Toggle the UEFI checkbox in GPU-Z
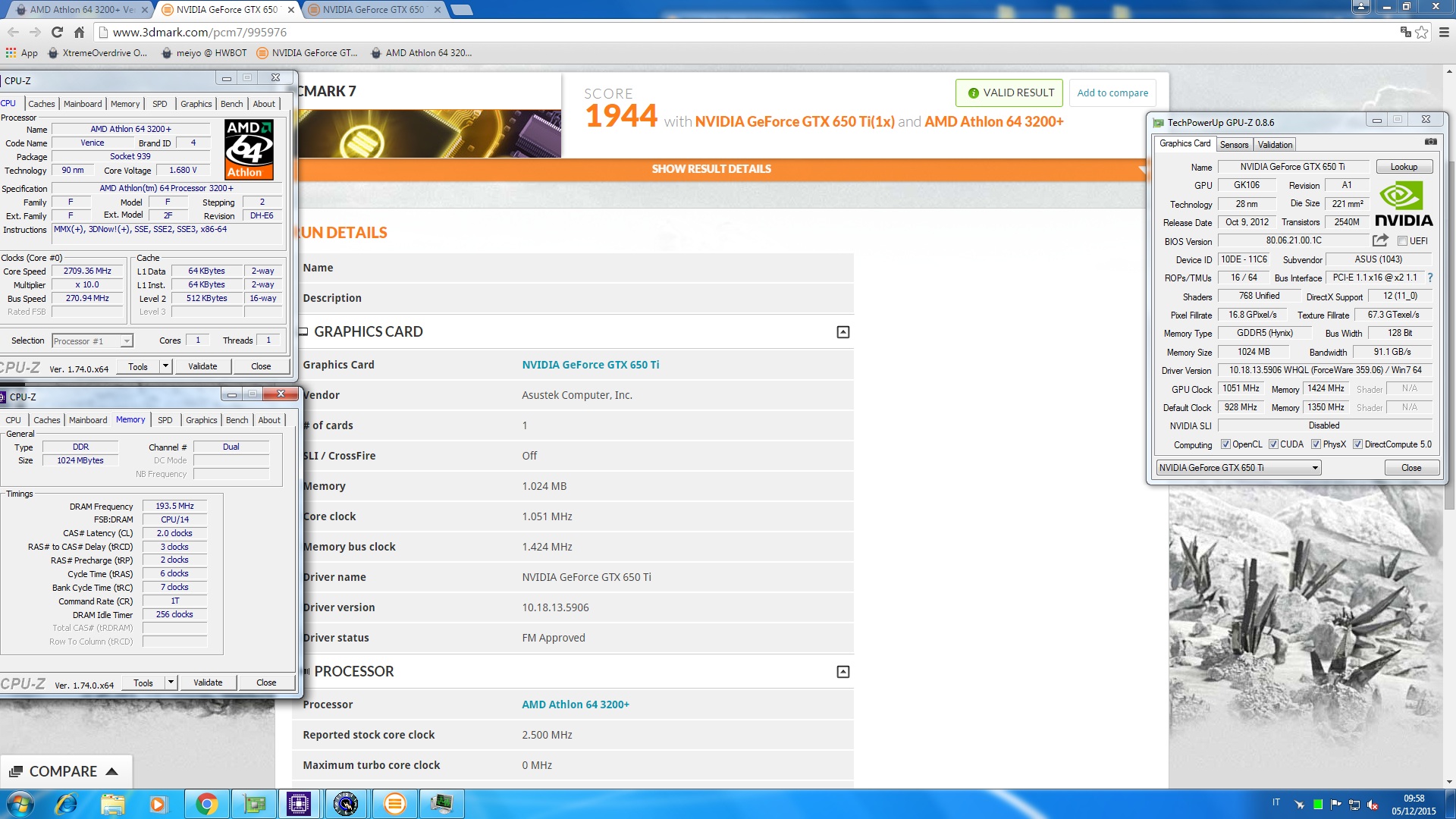 1402,241
